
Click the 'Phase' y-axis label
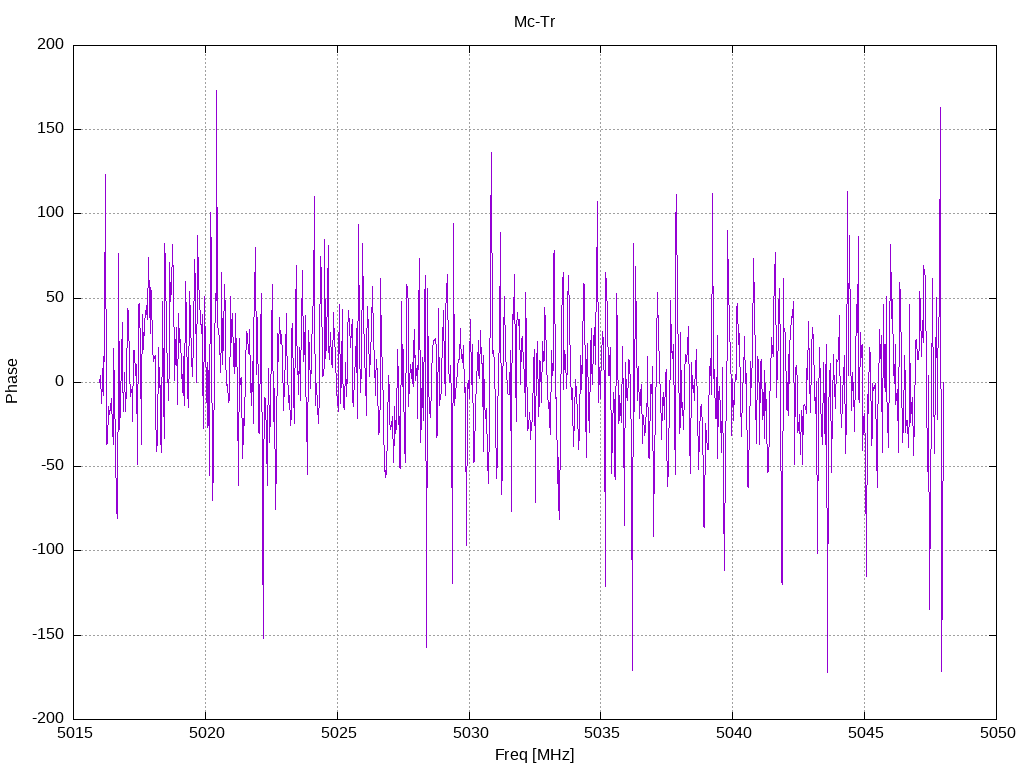pyautogui.click(x=12, y=381)
